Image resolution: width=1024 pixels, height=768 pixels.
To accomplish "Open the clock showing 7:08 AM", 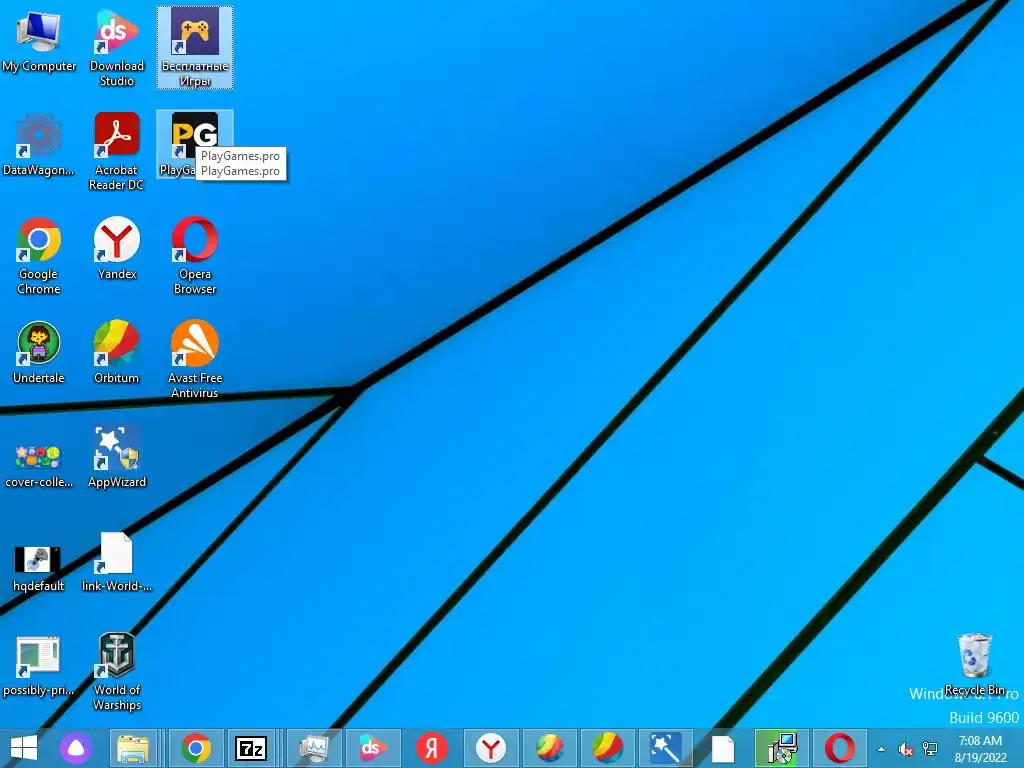I will tap(980, 749).
